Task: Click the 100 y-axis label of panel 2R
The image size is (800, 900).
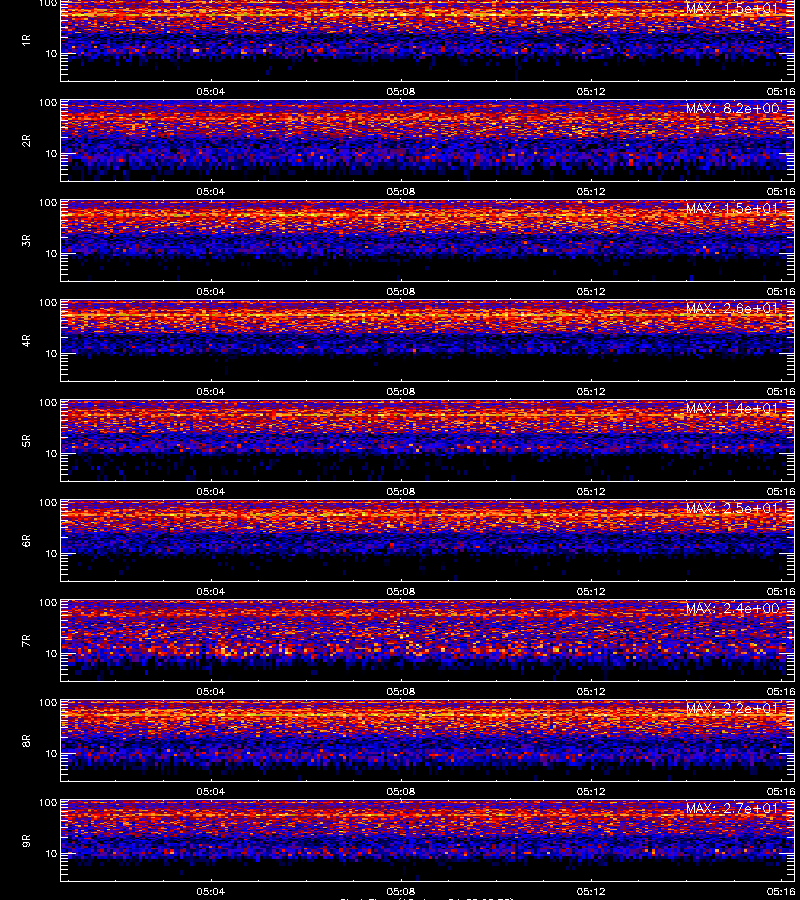Action: [x=48, y=103]
